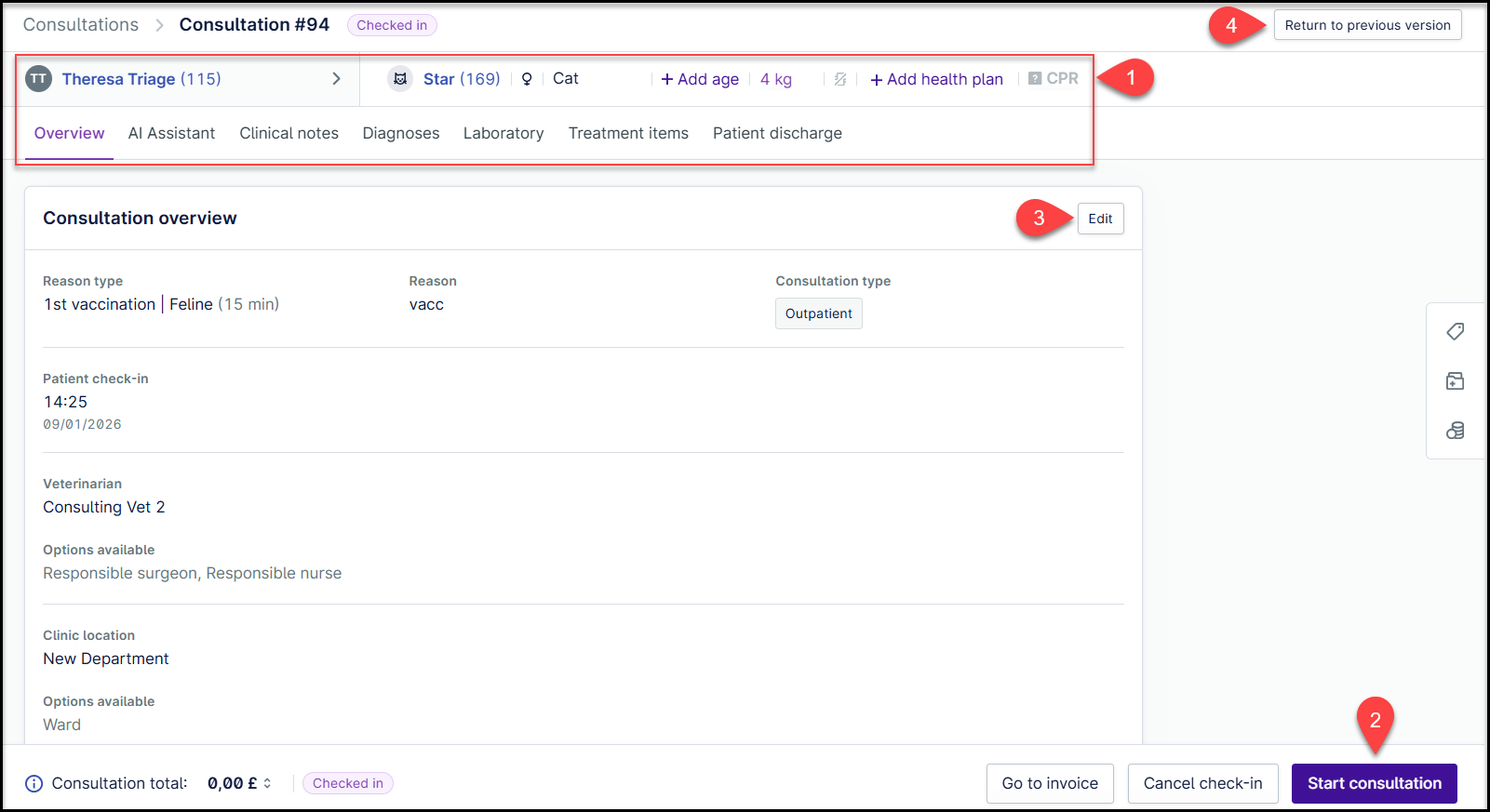Open the coins billing sidebar icon
Image resolution: width=1490 pixels, height=812 pixels.
[x=1456, y=431]
